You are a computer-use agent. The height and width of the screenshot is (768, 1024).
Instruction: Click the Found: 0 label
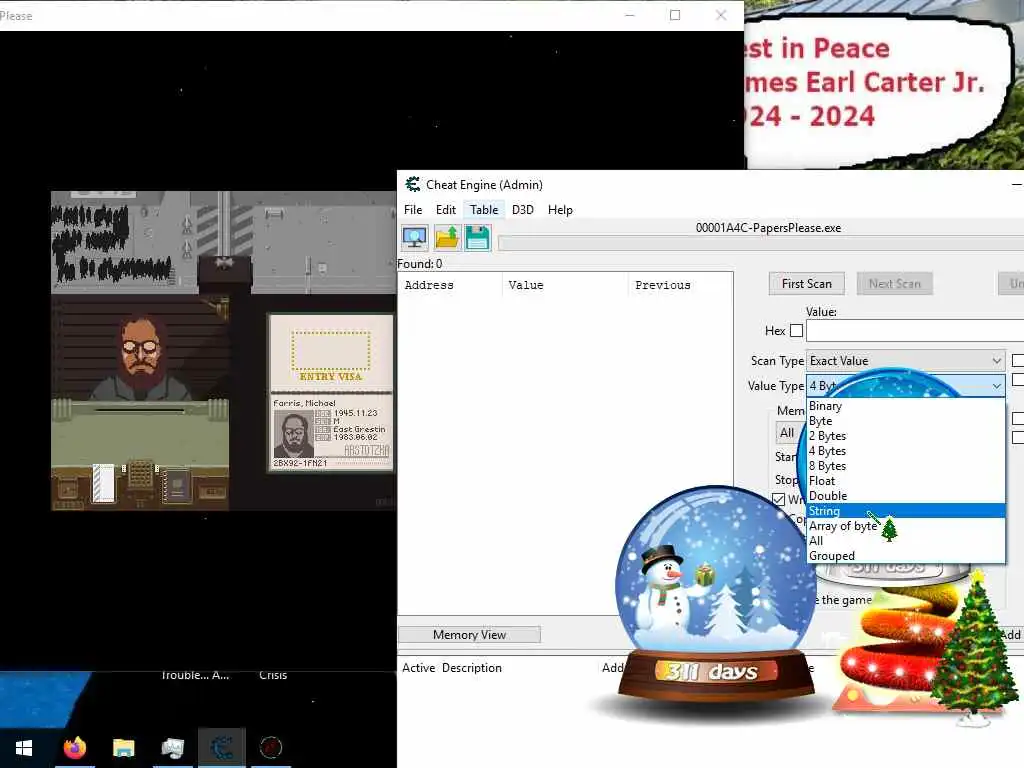pyautogui.click(x=420, y=264)
